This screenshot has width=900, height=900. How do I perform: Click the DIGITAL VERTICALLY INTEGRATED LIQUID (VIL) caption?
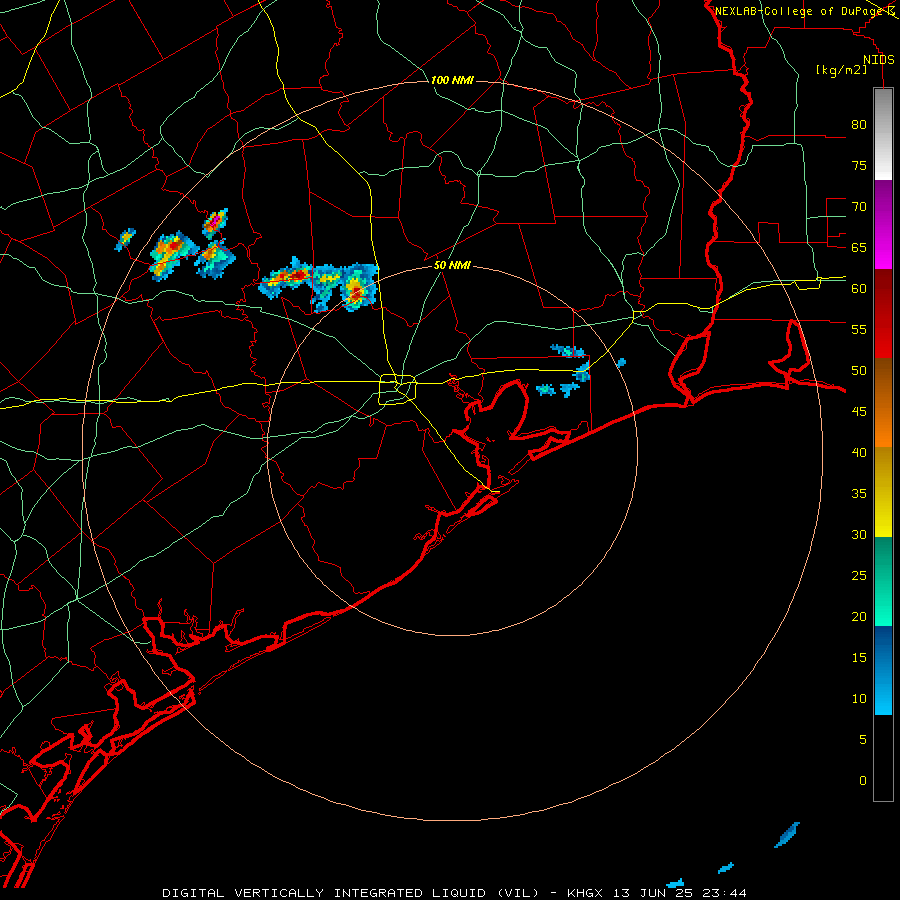point(351,893)
